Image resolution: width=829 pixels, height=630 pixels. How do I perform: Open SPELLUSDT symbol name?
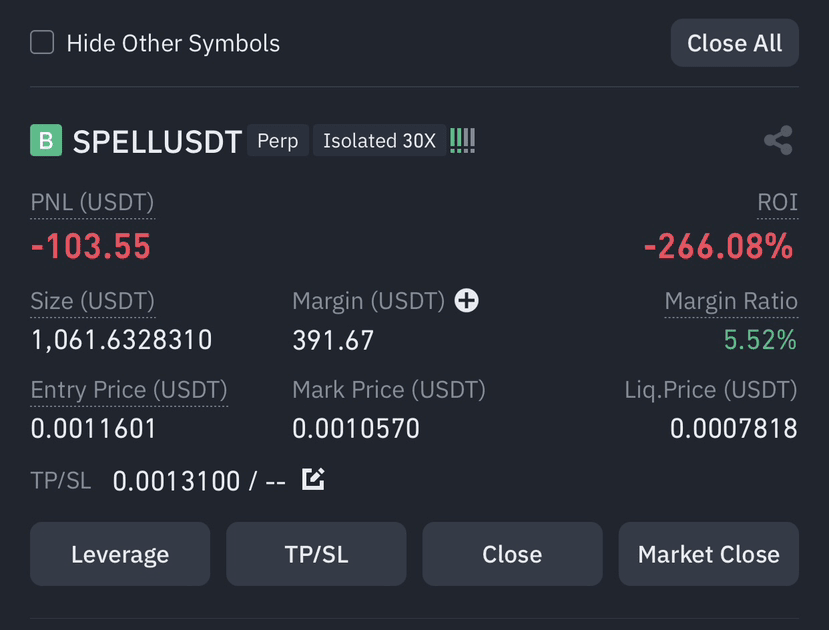[x=157, y=142]
